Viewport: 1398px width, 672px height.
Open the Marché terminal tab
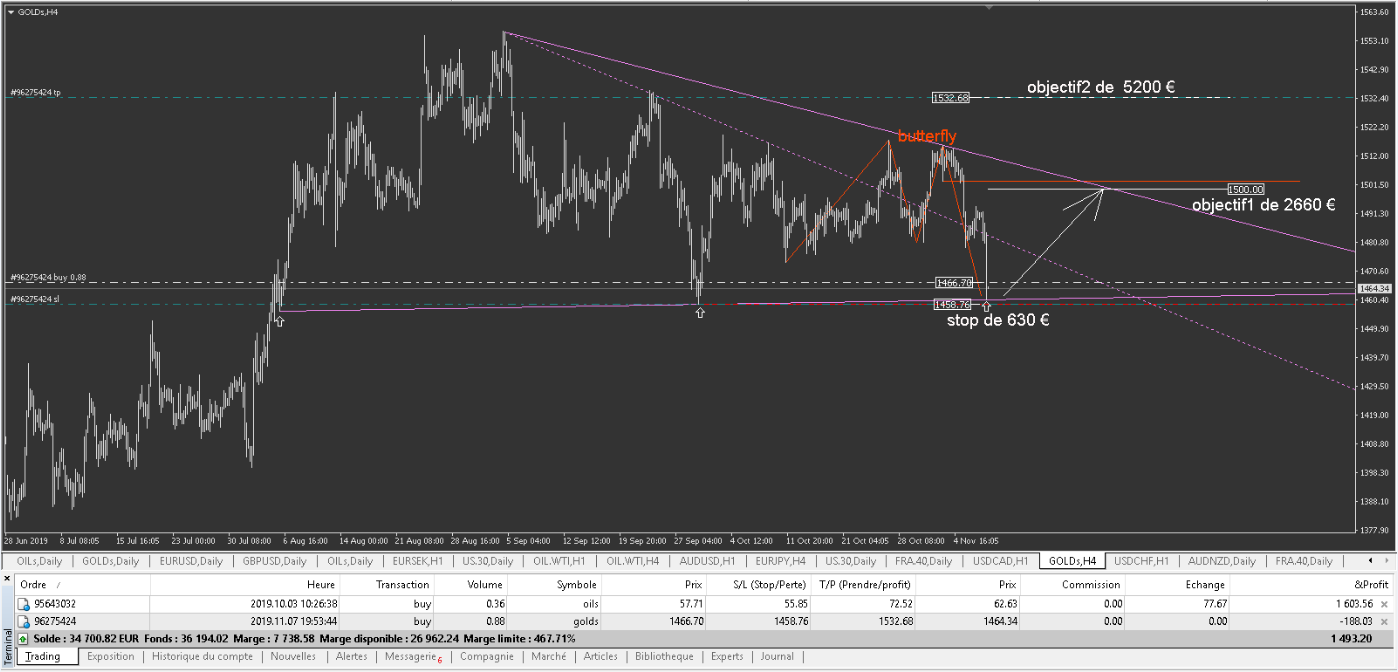click(548, 657)
